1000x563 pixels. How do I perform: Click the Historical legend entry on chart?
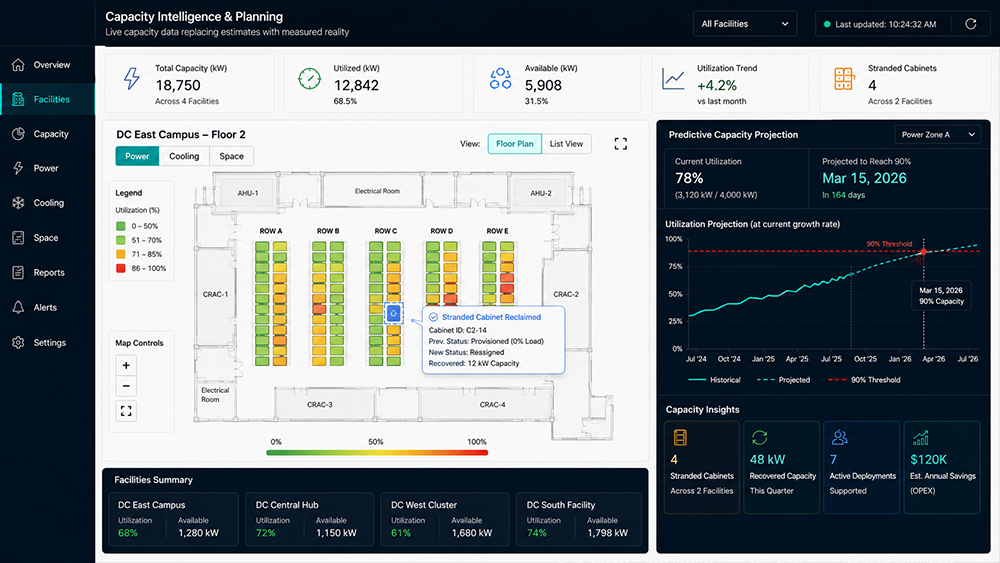pos(714,379)
